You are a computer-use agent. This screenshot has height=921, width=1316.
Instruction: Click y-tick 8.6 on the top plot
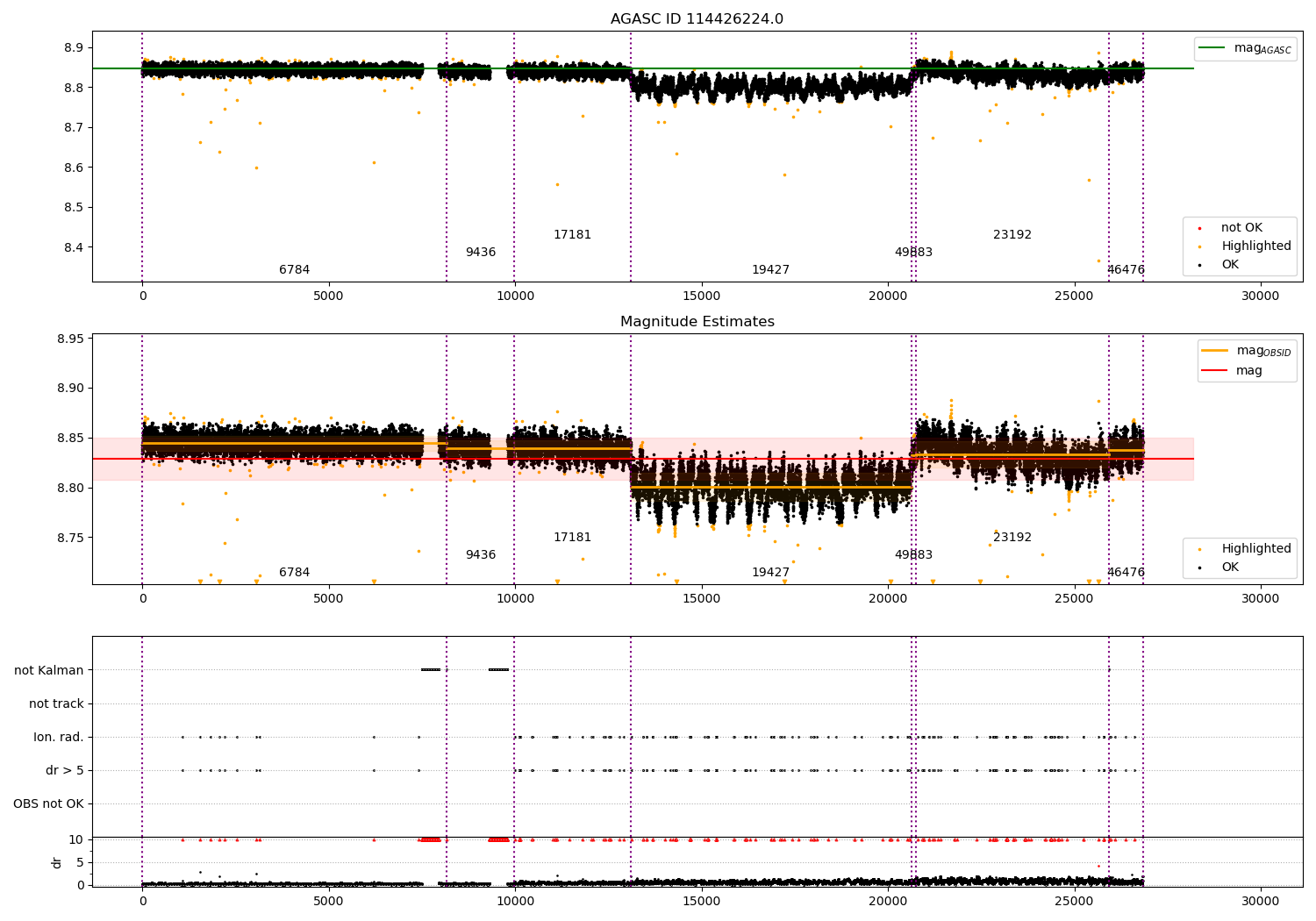click(x=74, y=168)
